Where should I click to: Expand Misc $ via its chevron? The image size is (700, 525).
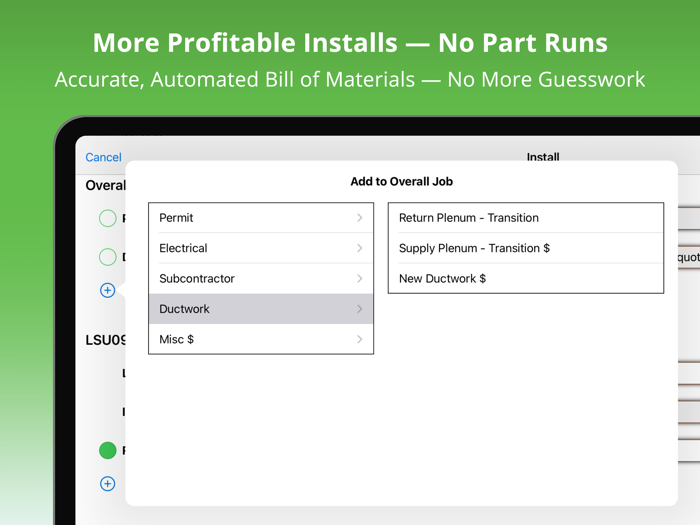(x=360, y=339)
